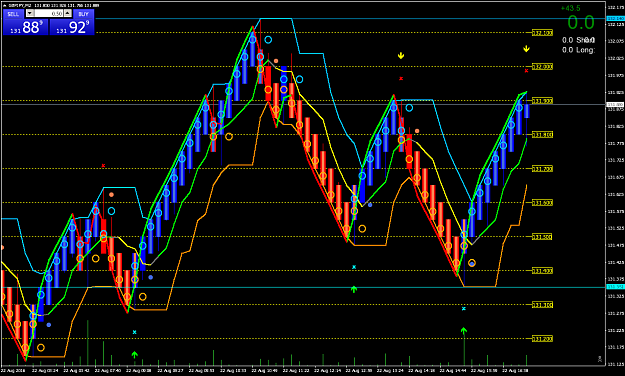
Task: Select the yellow down arrow above 13:24 peak
Action: (401, 55)
